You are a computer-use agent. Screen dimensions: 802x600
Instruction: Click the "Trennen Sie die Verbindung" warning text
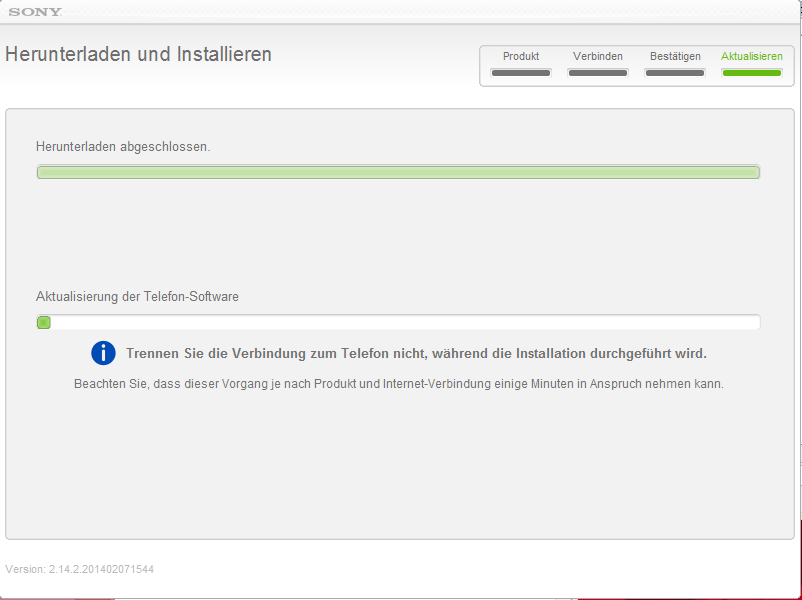tap(416, 353)
